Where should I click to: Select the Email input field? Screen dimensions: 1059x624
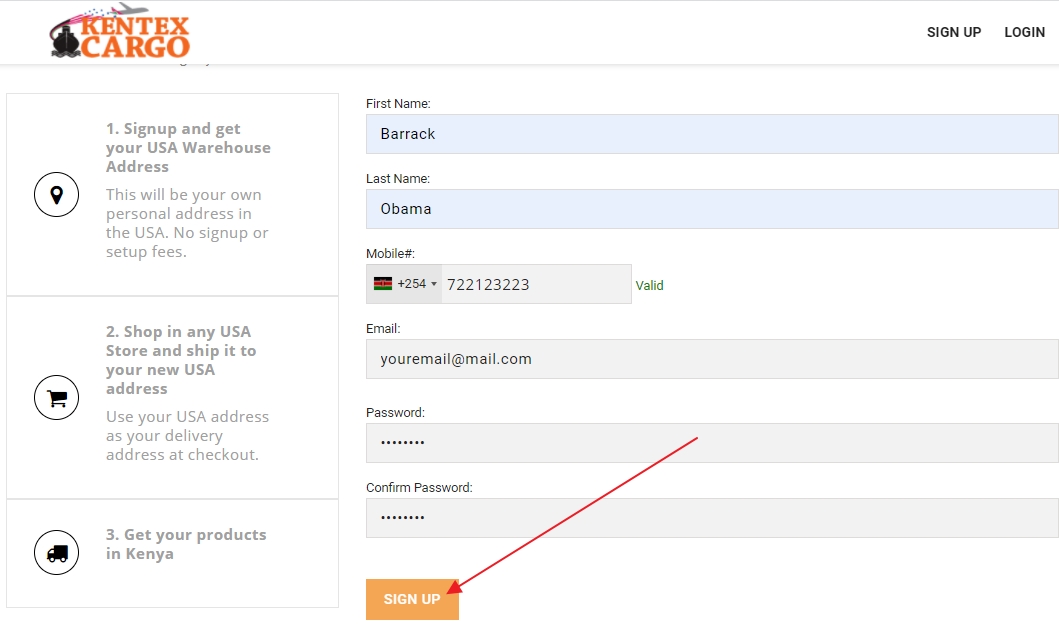[x=711, y=359]
